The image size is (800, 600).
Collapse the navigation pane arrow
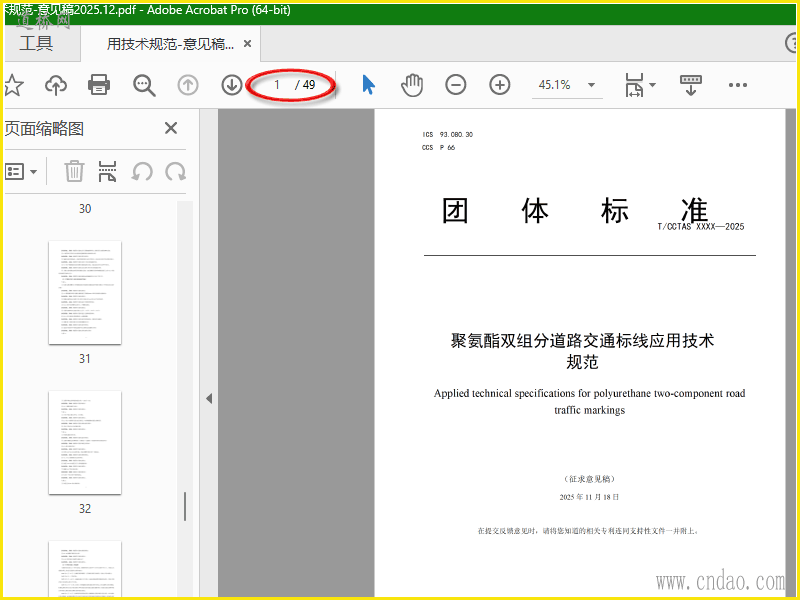209,398
